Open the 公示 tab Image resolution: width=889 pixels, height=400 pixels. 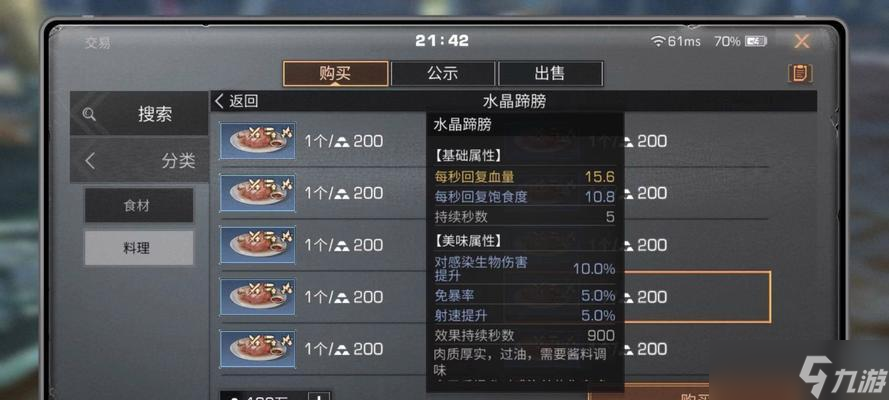(443, 74)
